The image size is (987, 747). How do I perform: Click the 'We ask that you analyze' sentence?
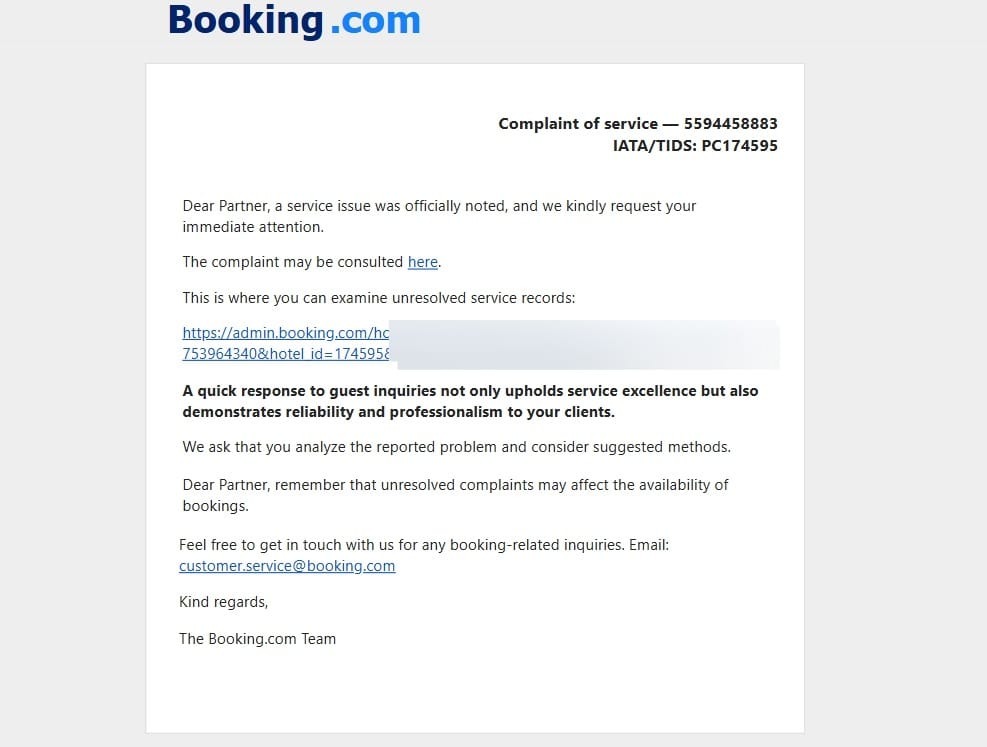456,447
